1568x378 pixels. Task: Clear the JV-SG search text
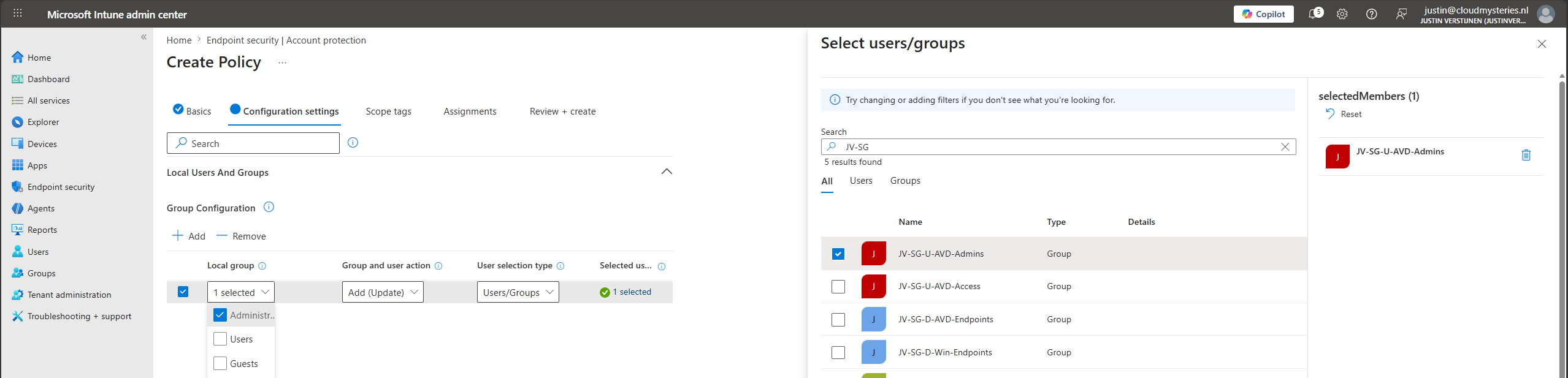[x=1285, y=146]
